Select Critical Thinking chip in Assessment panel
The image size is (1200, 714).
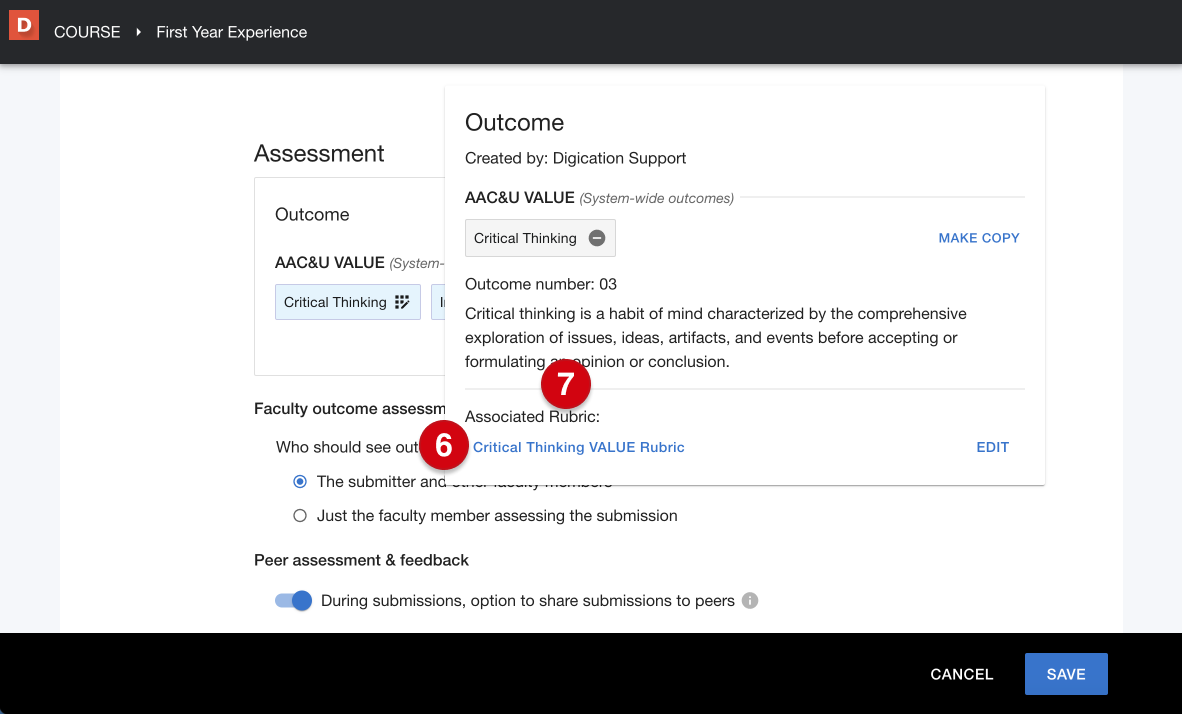pyautogui.click(x=348, y=302)
